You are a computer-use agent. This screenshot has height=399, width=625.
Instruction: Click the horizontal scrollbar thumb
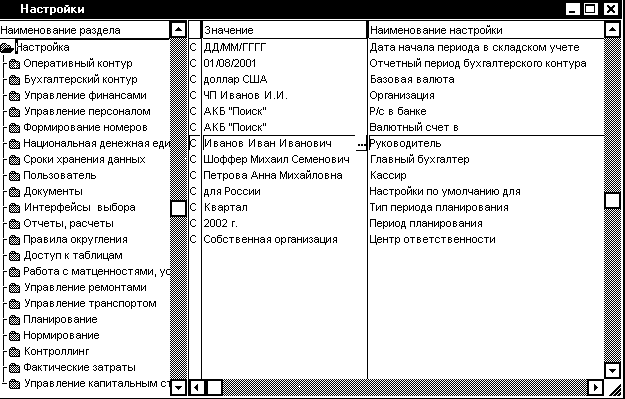(x=214, y=387)
